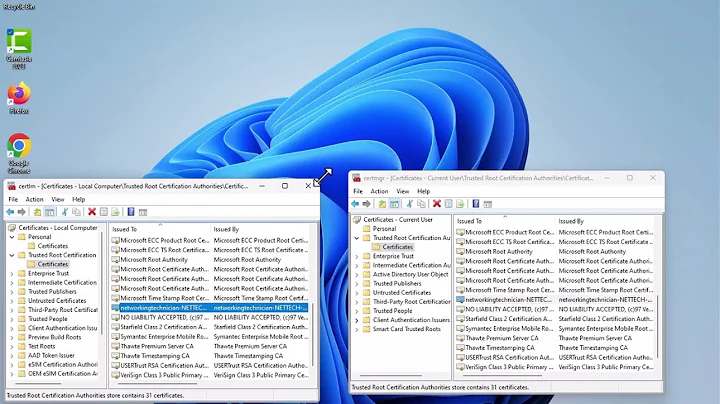Open Action menu in certlm window

pyautogui.click(x=34, y=199)
